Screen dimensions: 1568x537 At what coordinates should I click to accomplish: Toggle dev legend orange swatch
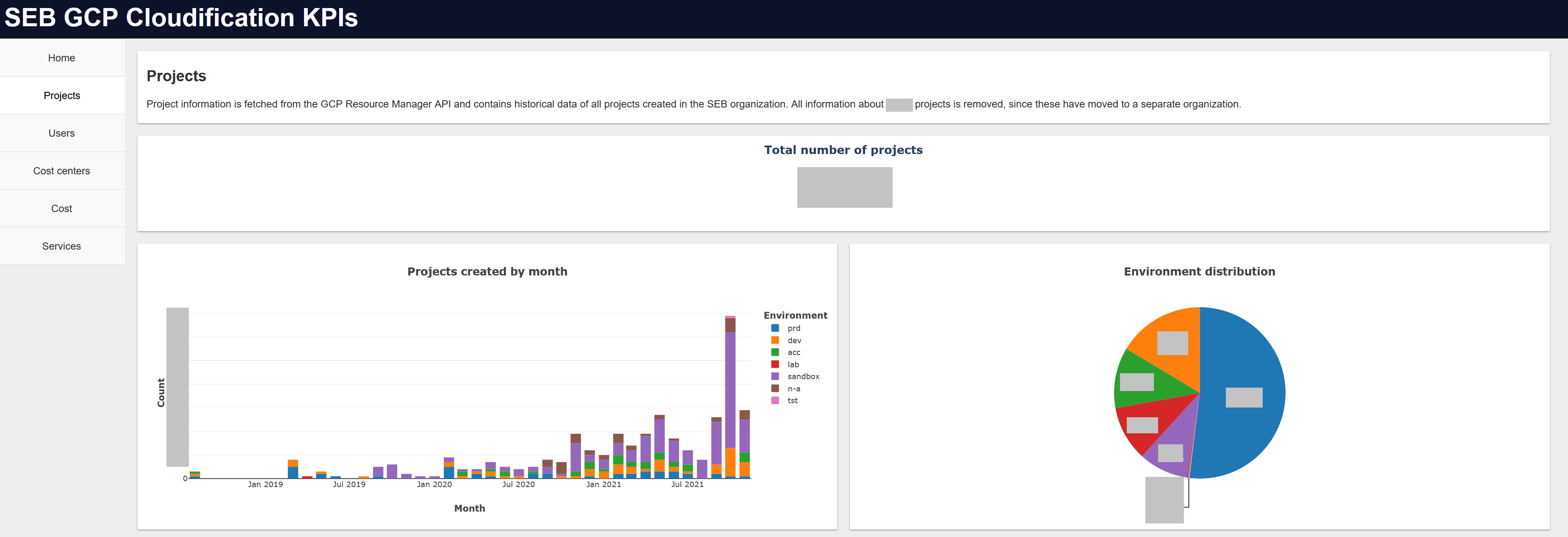coord(775,340)
